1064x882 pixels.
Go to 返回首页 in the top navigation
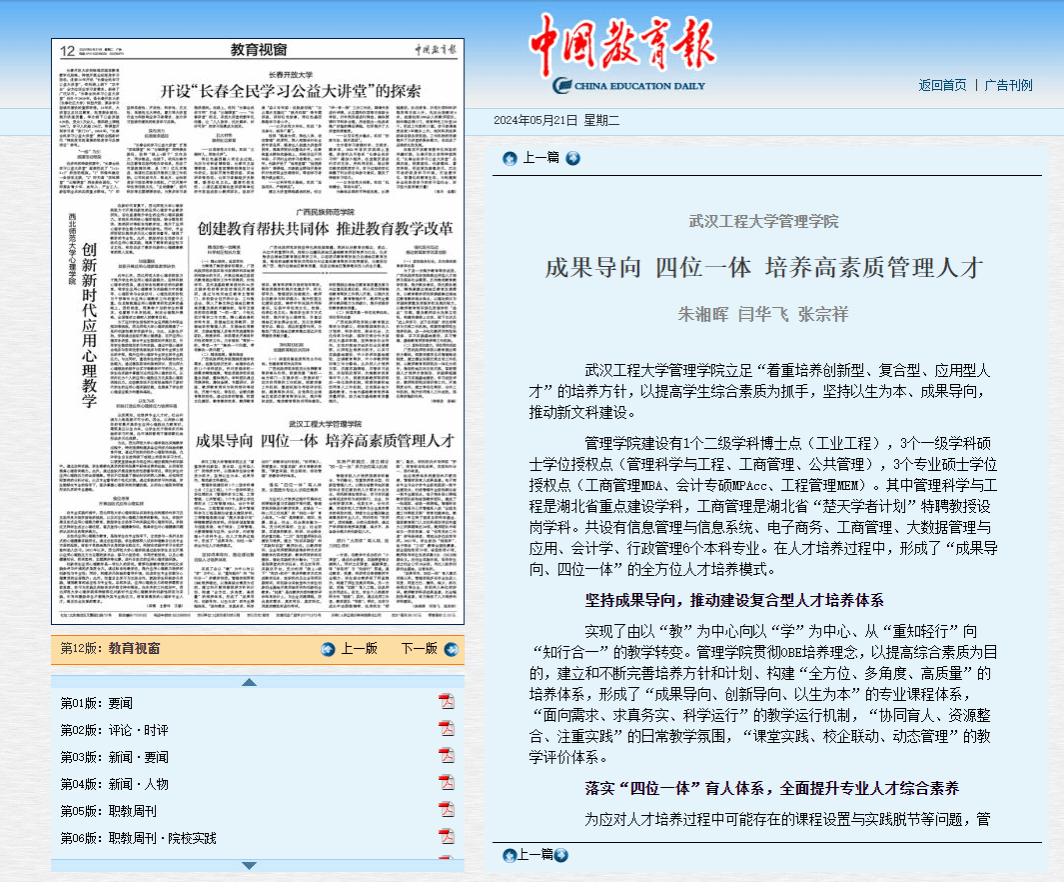pos(942,85)
